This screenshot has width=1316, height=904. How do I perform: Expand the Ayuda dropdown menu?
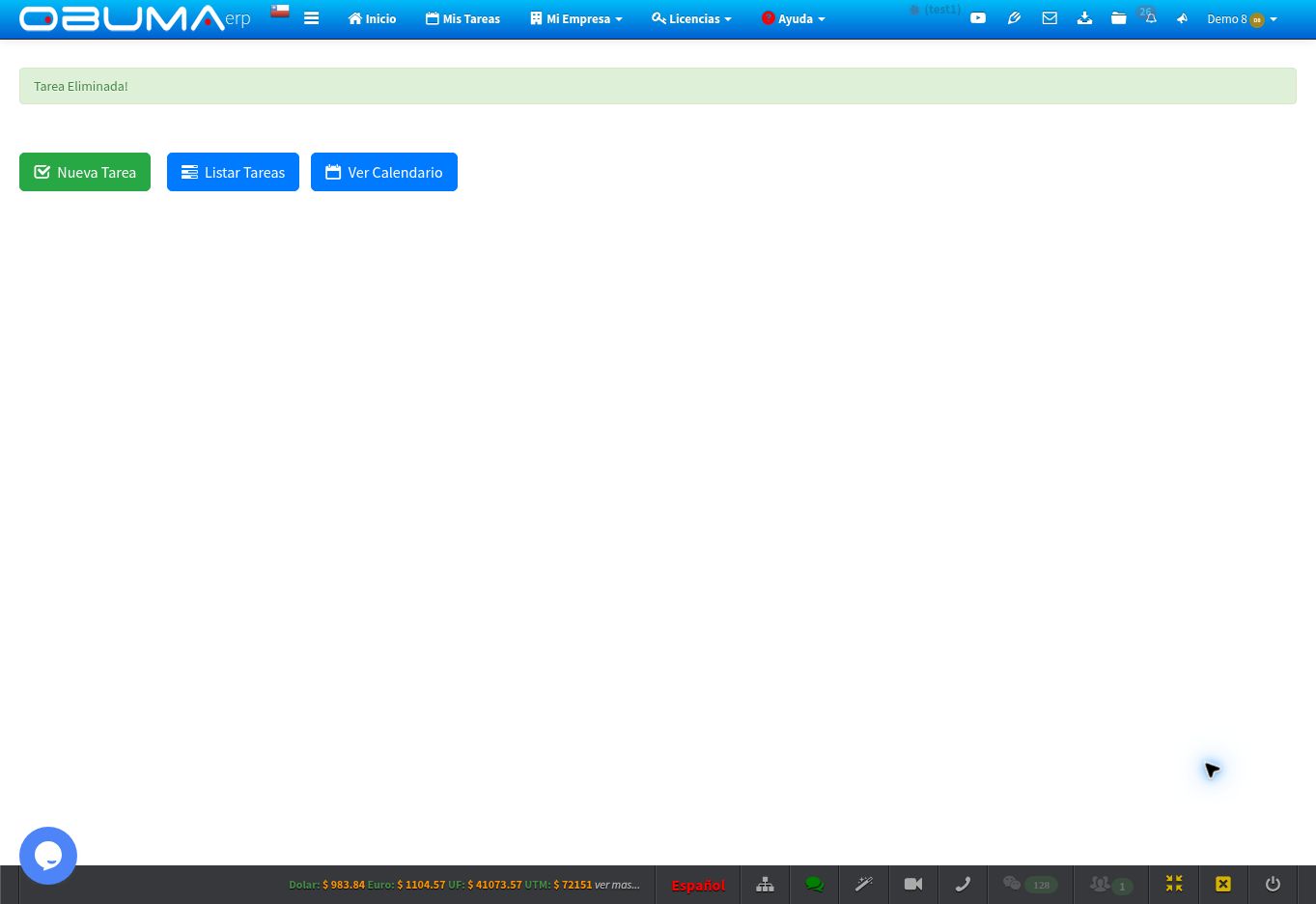click(794, 18)
